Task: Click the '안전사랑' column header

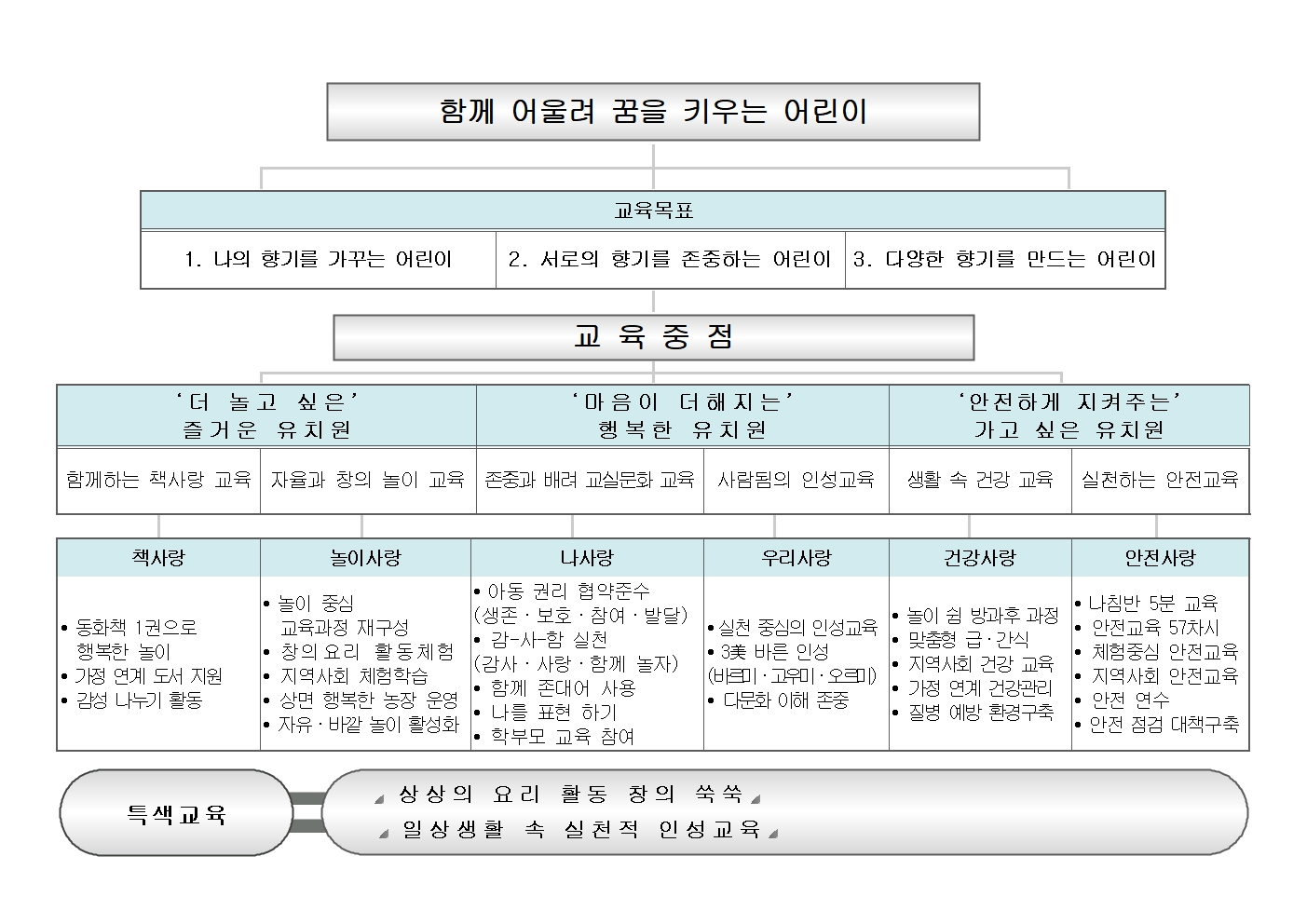Action: coord(1160,558)
